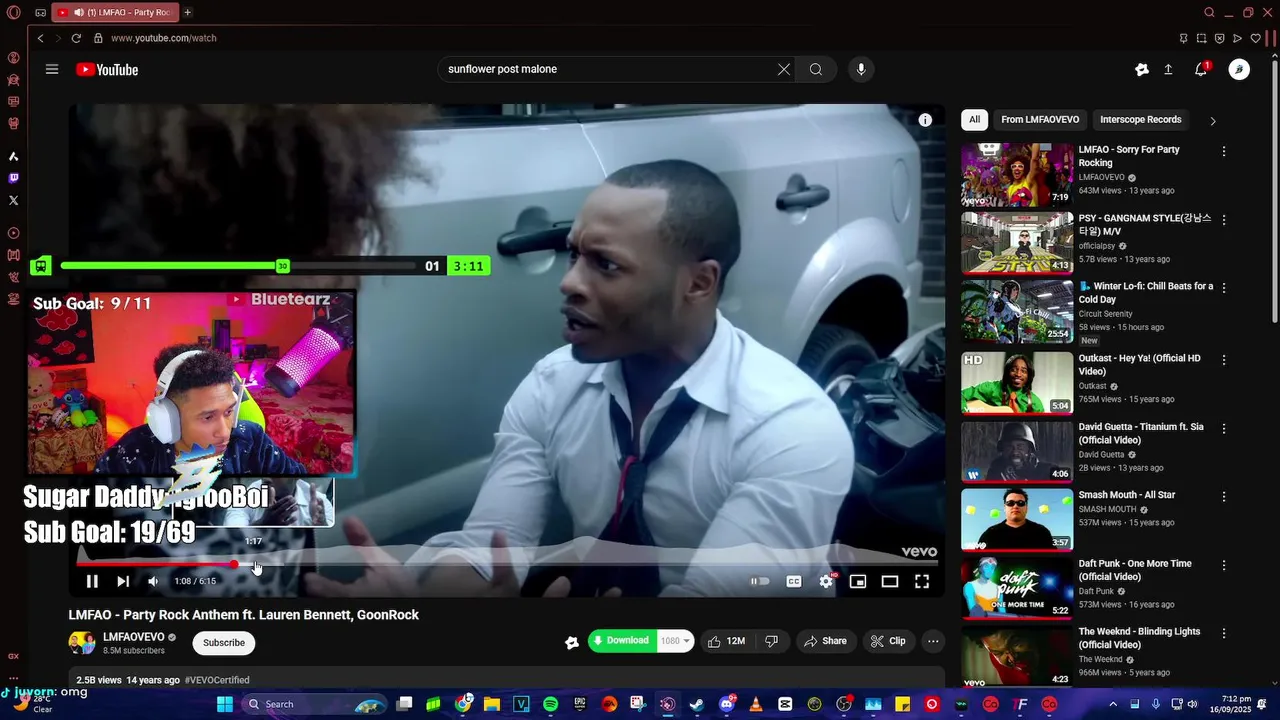Image resolution: width=1280 pixels, height=720 pixels.
Task: Seek on the red video progress bar
Action: coord(506,564)
